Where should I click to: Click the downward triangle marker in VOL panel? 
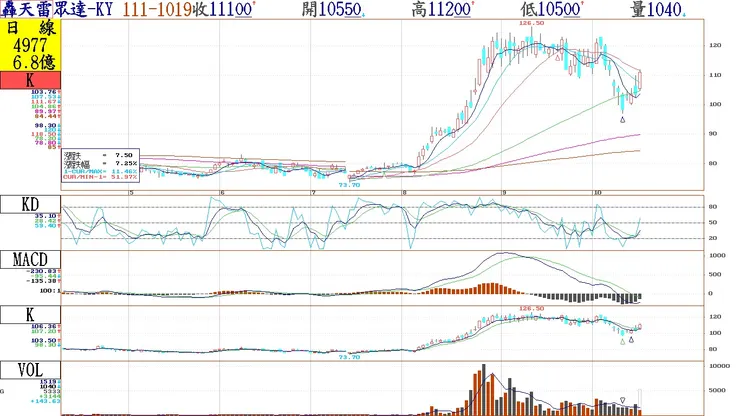622,400
